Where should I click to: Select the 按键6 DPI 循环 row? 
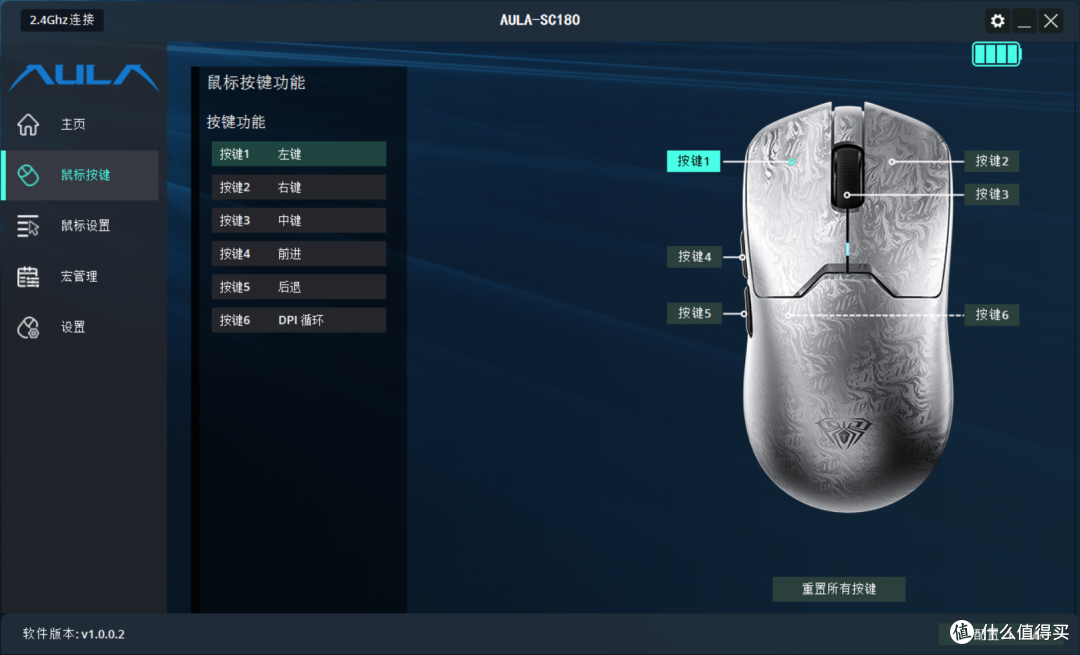(x=299, y=320)
